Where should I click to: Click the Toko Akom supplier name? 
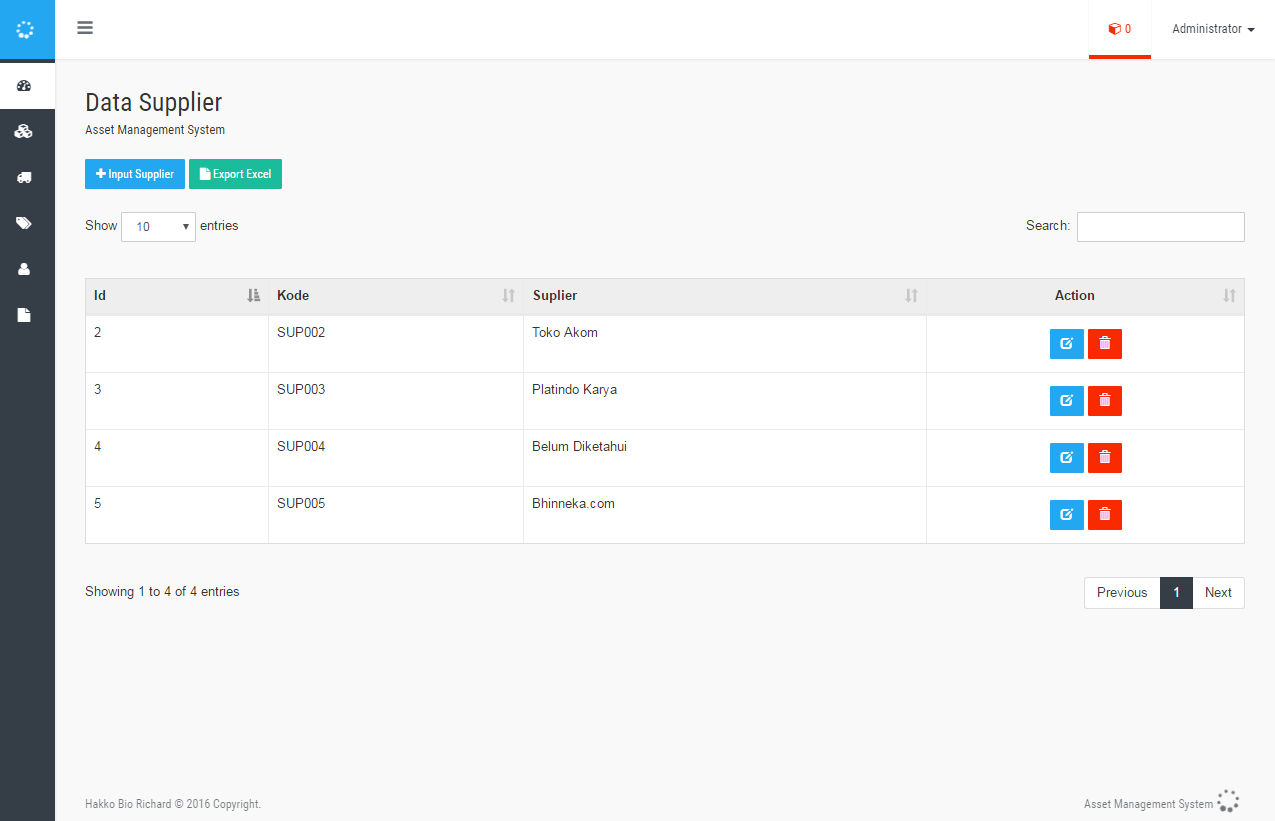click(x=565, y=333)
